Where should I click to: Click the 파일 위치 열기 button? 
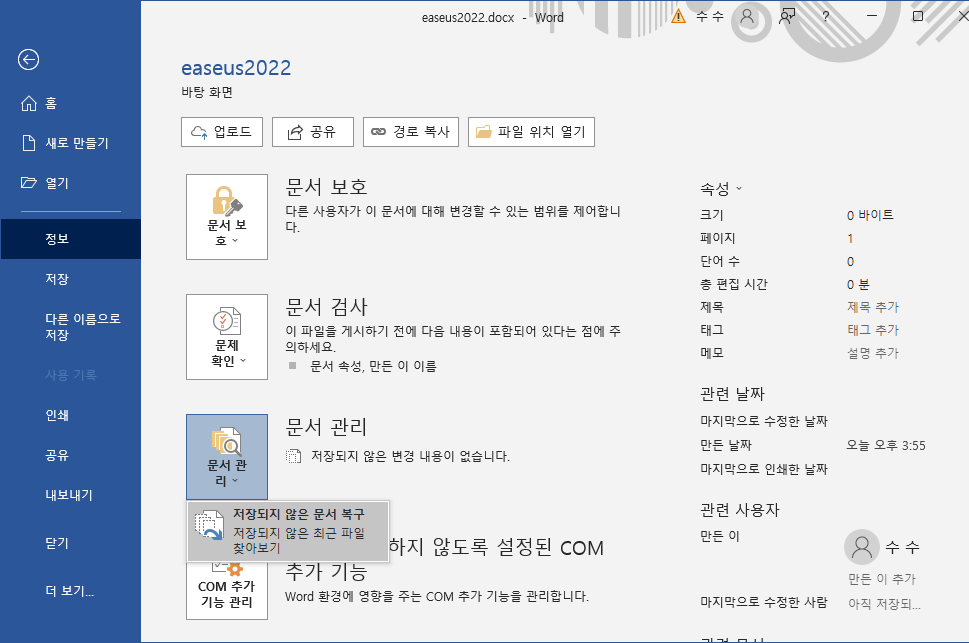click(x=531, y=131)
